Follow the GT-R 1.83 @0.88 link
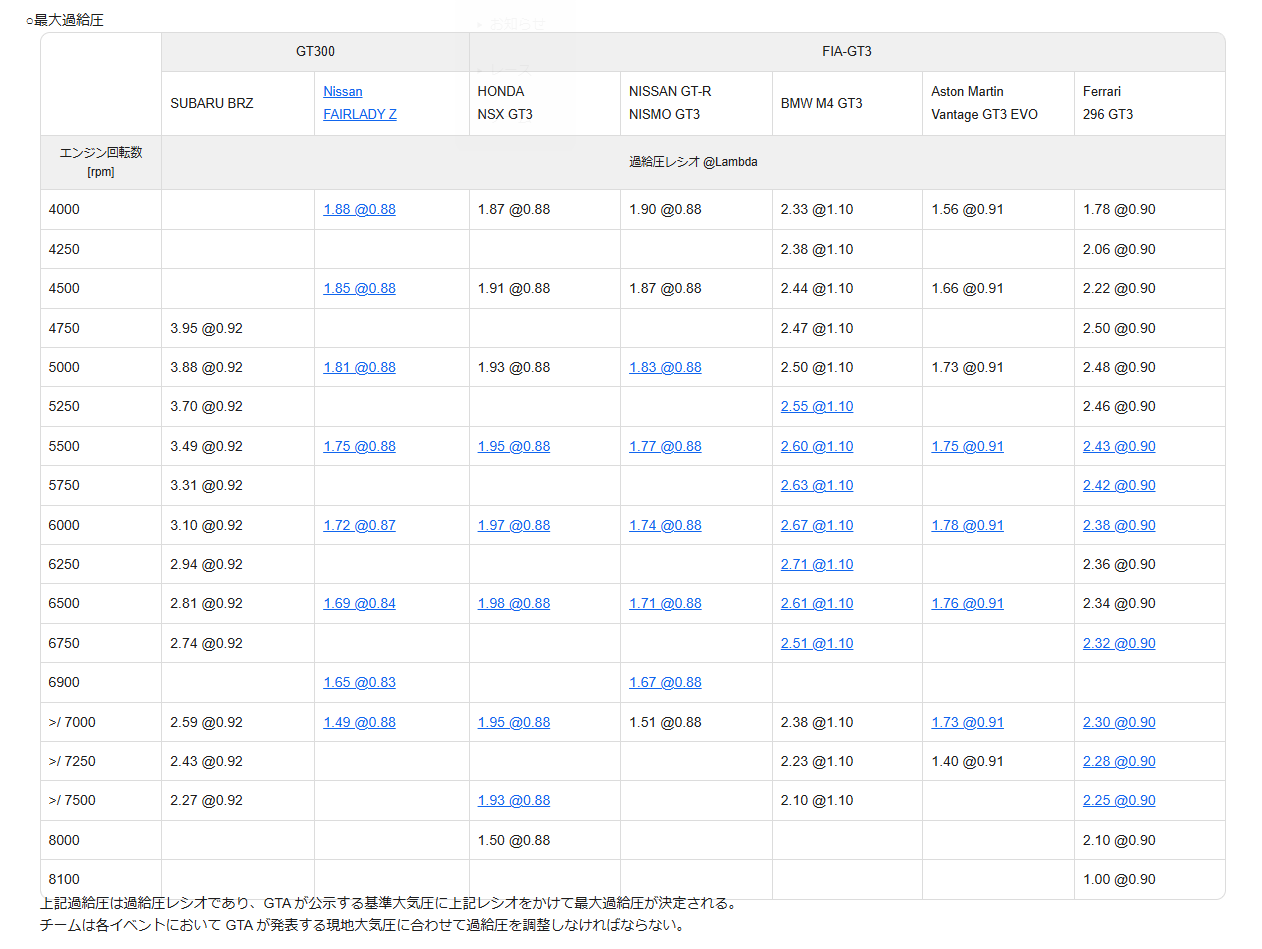 tap(665, 367)
